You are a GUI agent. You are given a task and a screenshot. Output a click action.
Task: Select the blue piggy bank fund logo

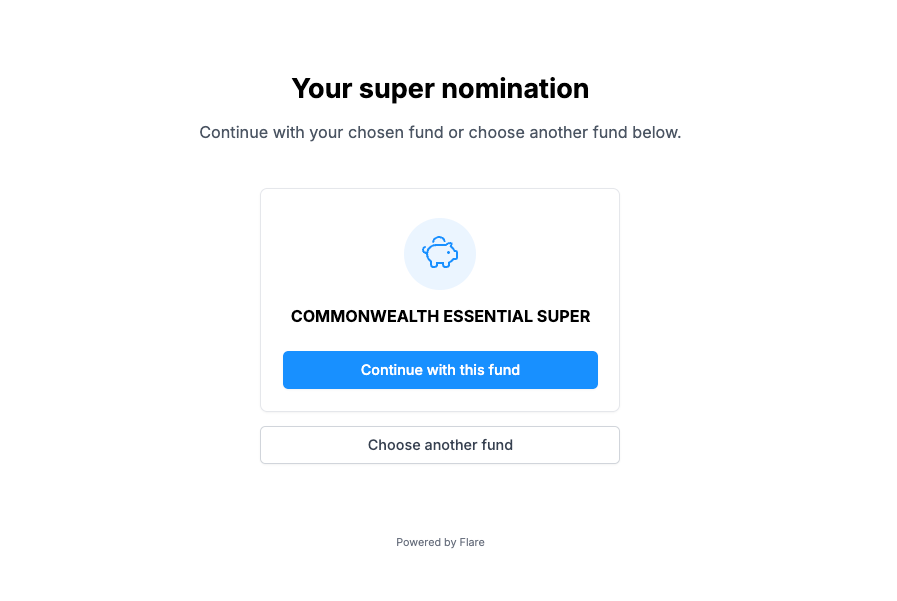[440, 252]
